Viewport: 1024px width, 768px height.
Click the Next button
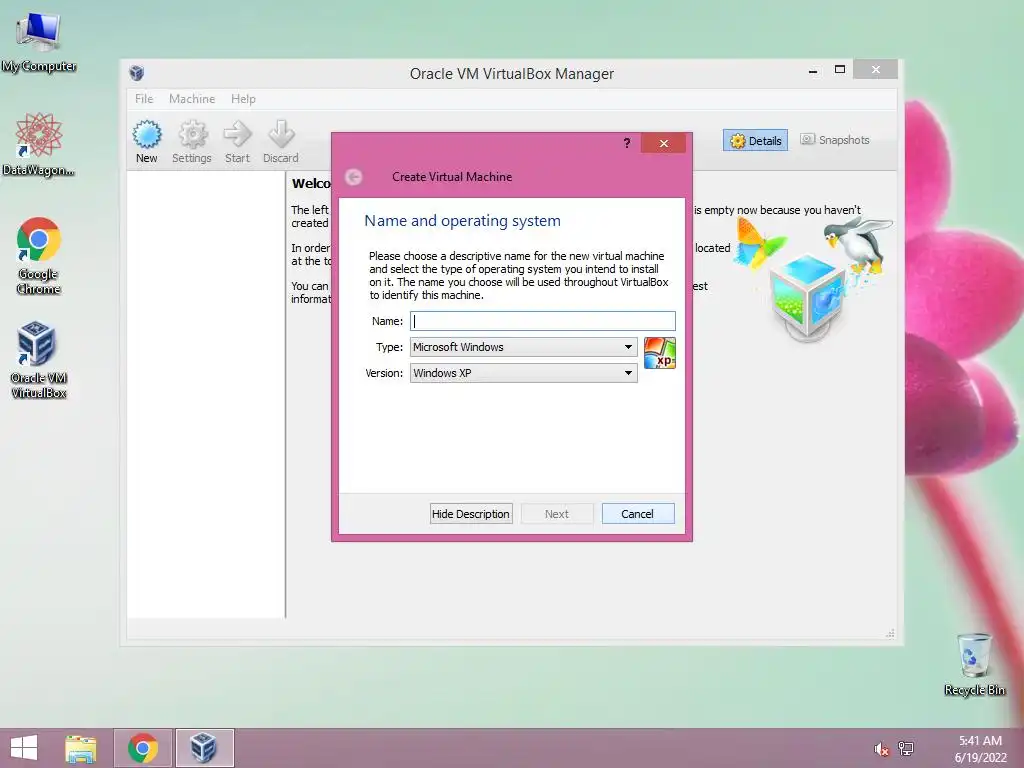557,514
